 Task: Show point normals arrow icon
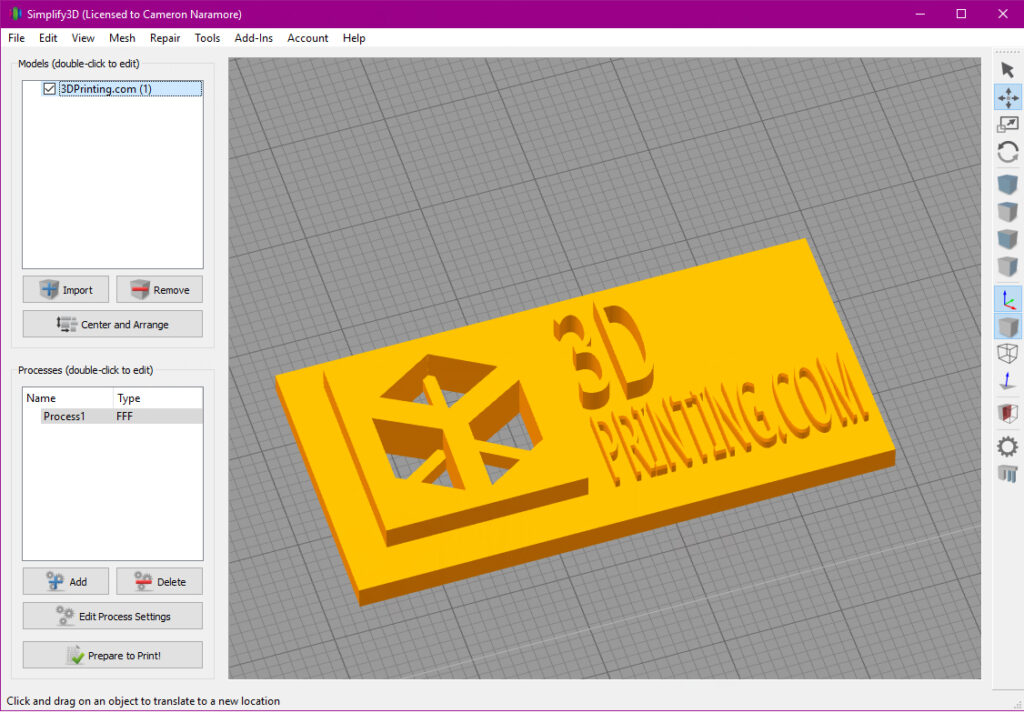tap(1008, 381)
